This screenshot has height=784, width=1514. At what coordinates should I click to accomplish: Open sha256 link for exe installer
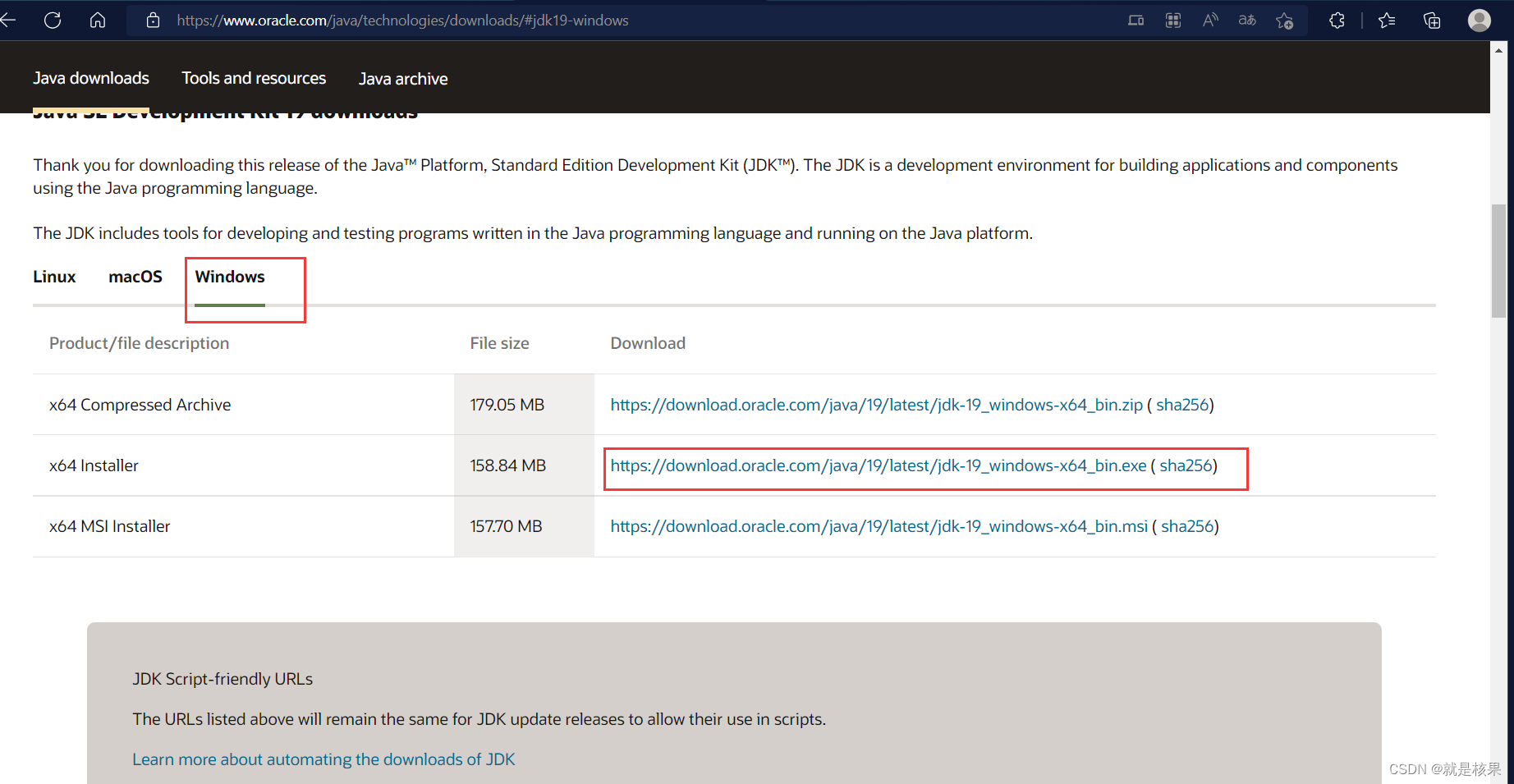coord(1186,465)
